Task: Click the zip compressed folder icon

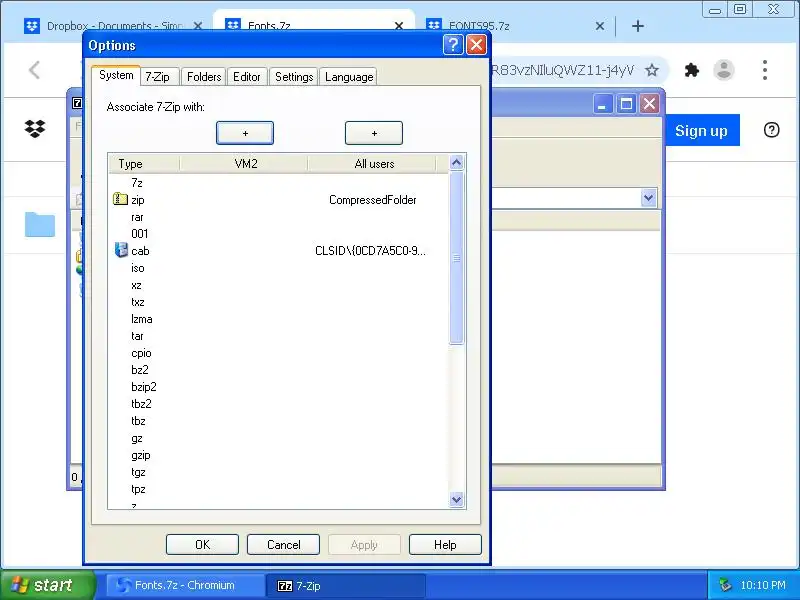Action: point(120,199)
